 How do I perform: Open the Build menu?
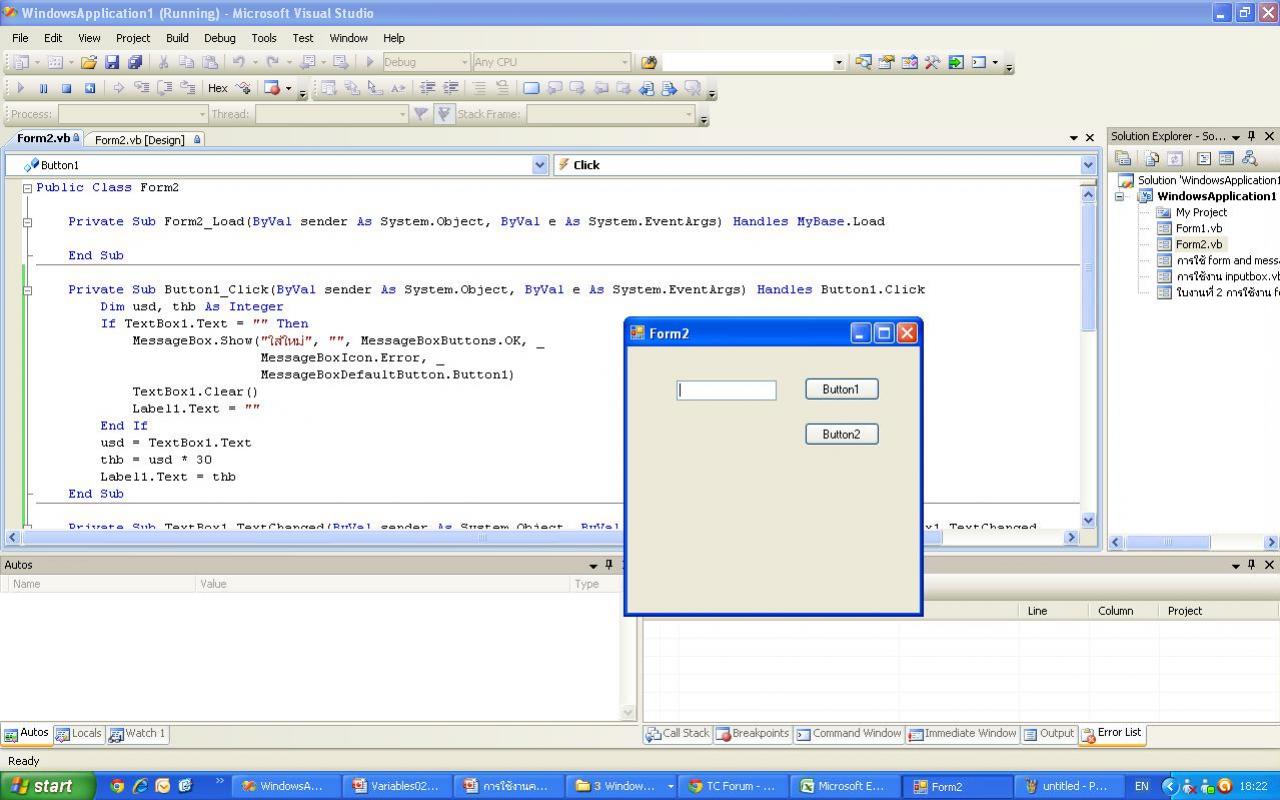[177, 38]
